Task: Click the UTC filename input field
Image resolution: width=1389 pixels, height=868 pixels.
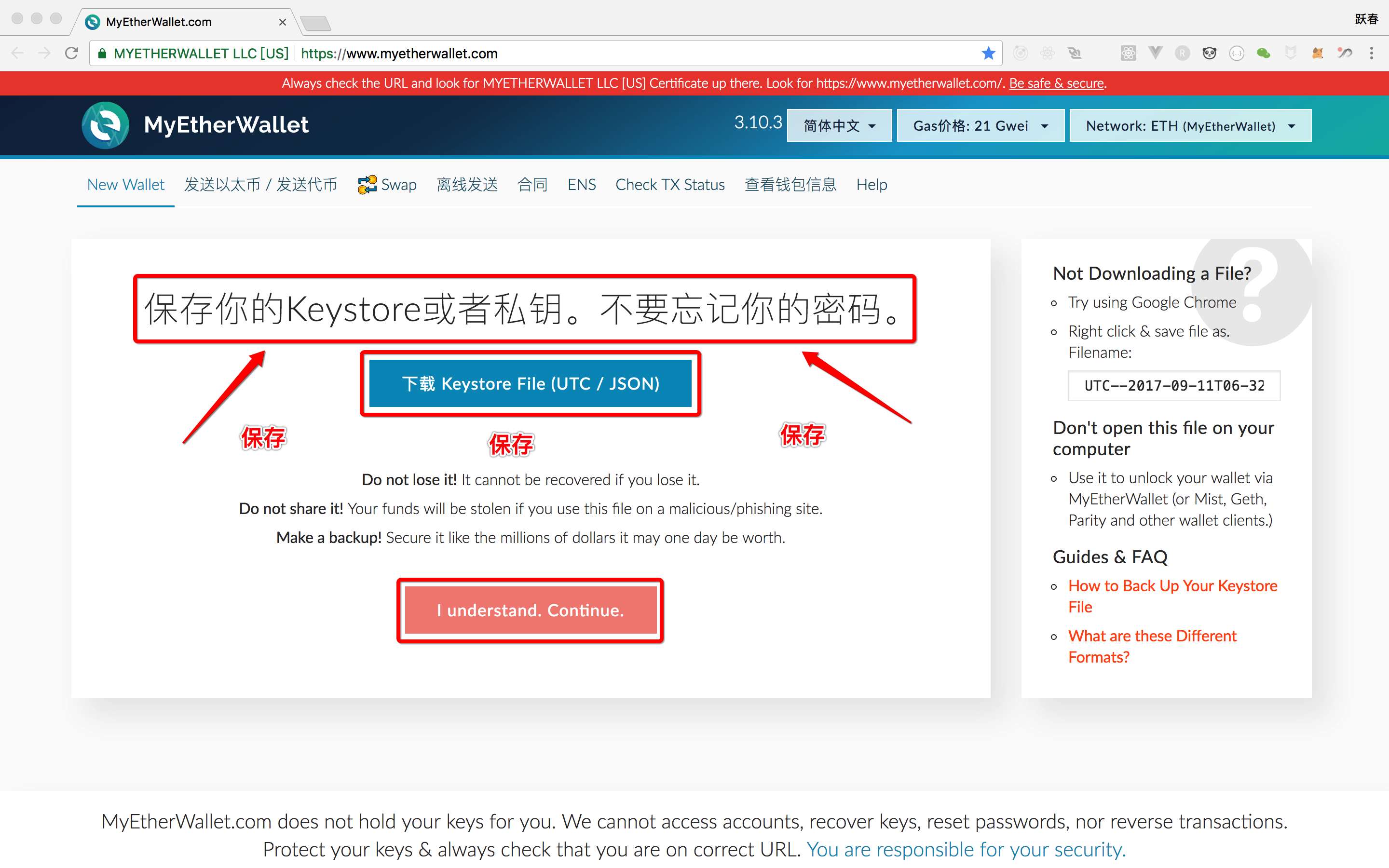Action: pos(1174,385)
